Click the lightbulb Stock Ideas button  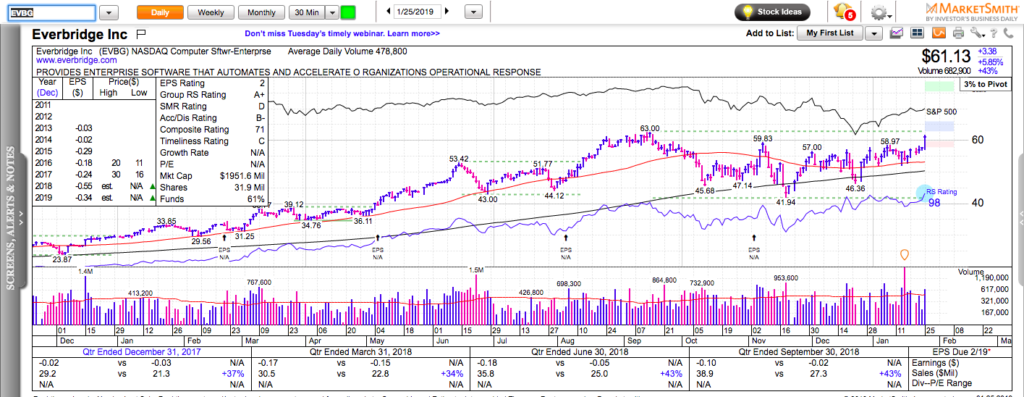pyautogui.click(x=773, y=12)
